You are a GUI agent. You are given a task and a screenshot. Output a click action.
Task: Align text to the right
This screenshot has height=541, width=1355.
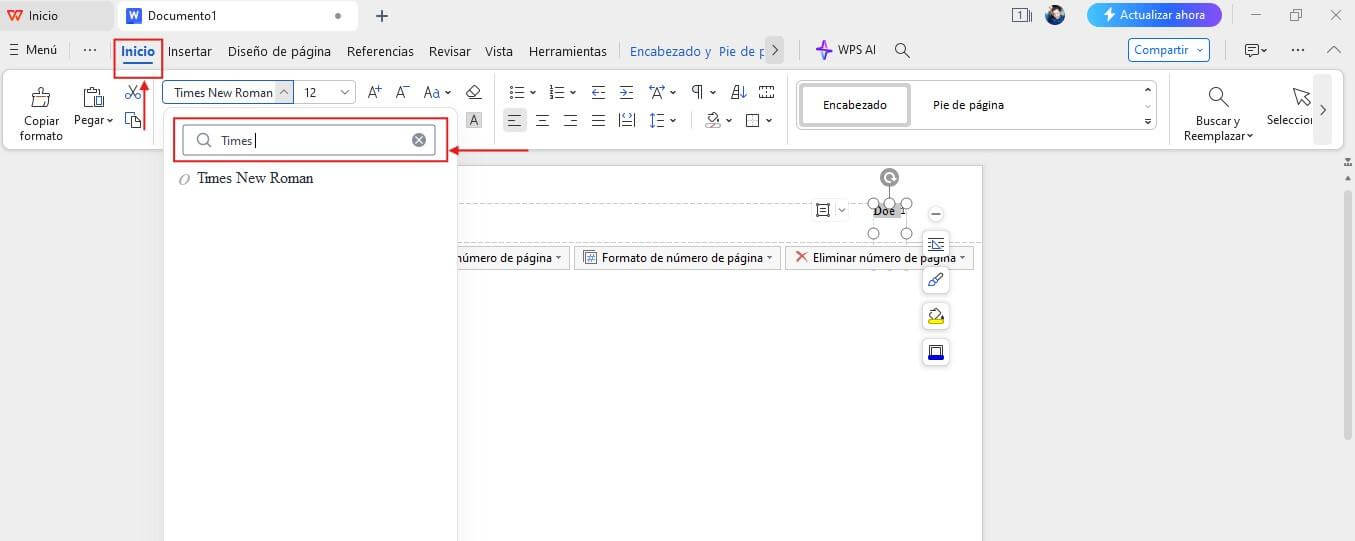570,120
